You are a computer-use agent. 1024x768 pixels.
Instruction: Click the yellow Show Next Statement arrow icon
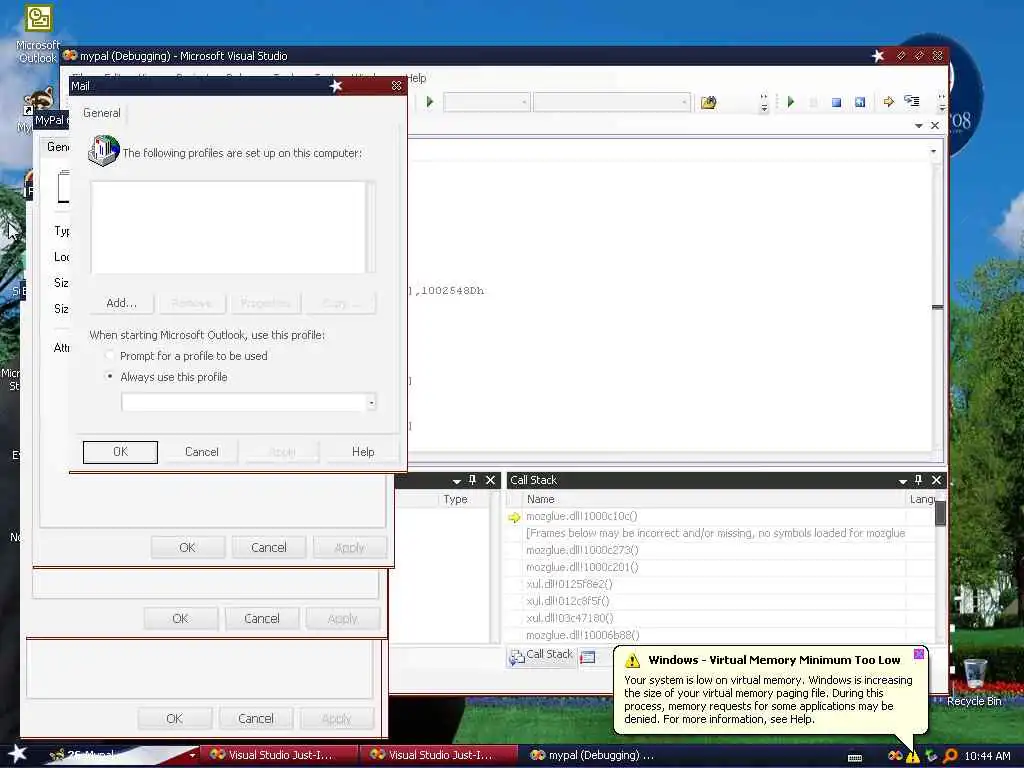coord(889,102)
